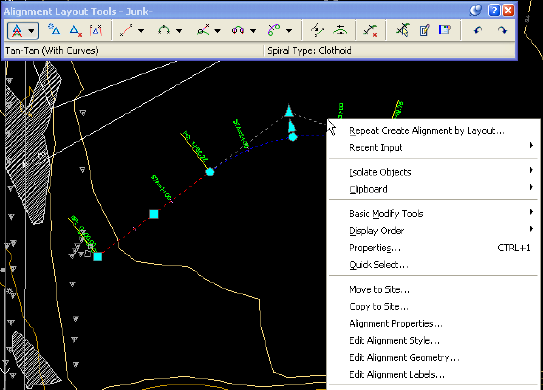The image size is (543, 390).
Task: Select the Tangent-Tangent draw tool
Action: click(x=17, y=31)
